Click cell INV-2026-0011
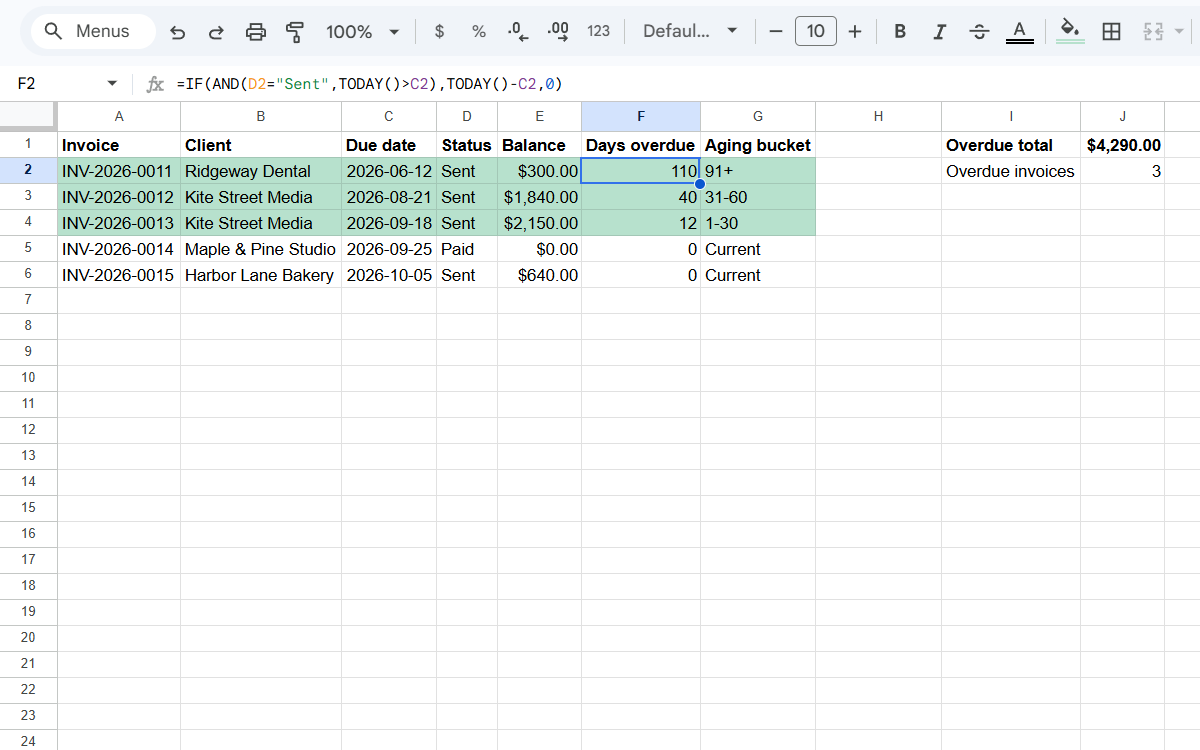The width and height of the screenshot is (1200, 750). tap(119, 171)
